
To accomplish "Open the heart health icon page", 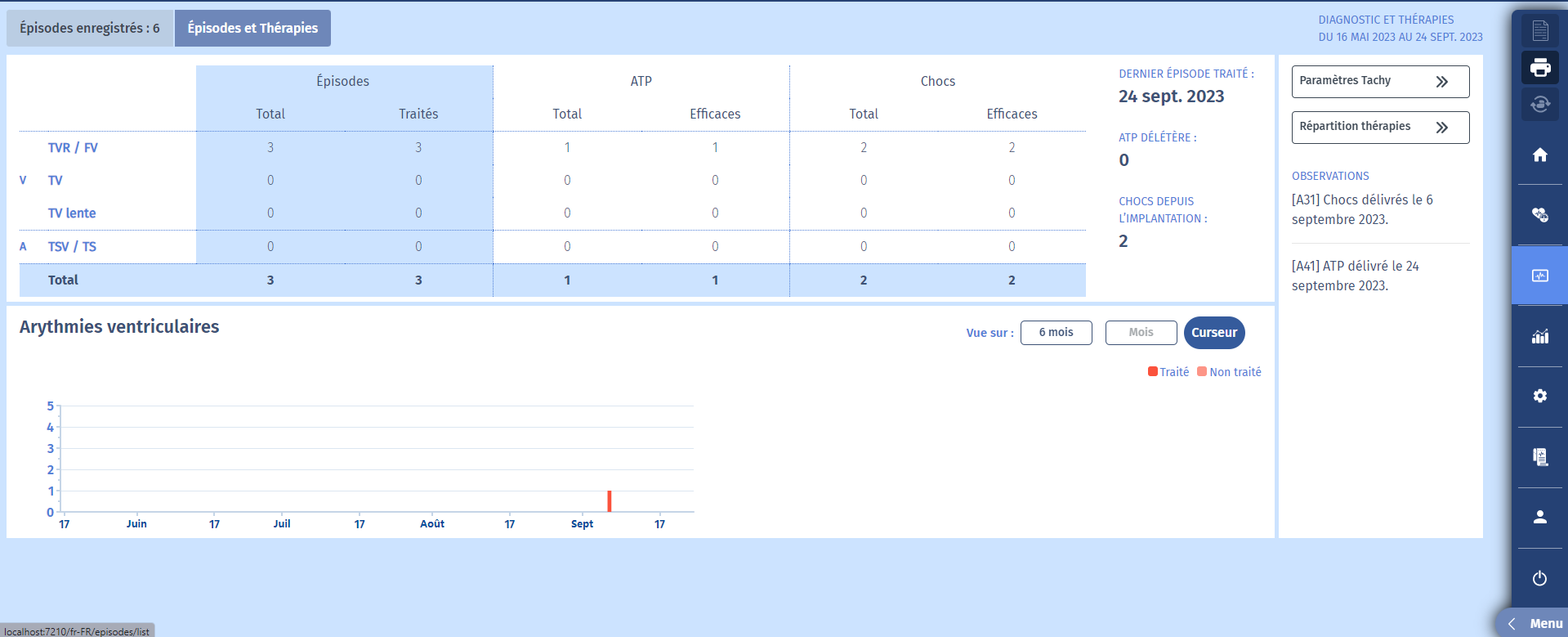I will coord(1539,215).
